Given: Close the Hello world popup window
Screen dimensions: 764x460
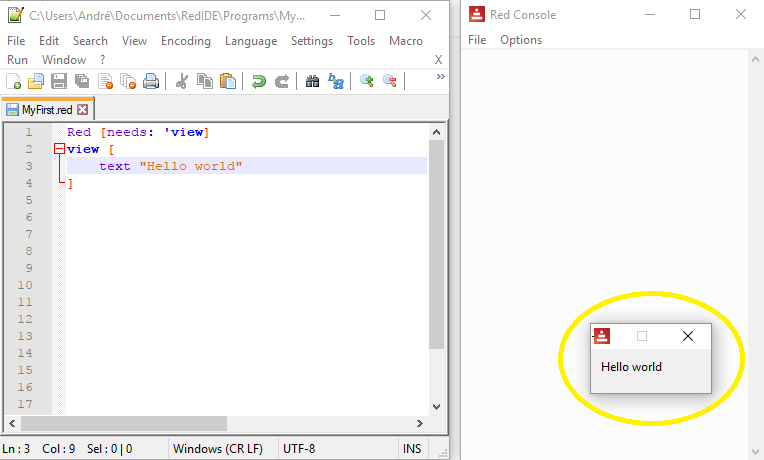Looking at the screenshot, I should [688, 336].
